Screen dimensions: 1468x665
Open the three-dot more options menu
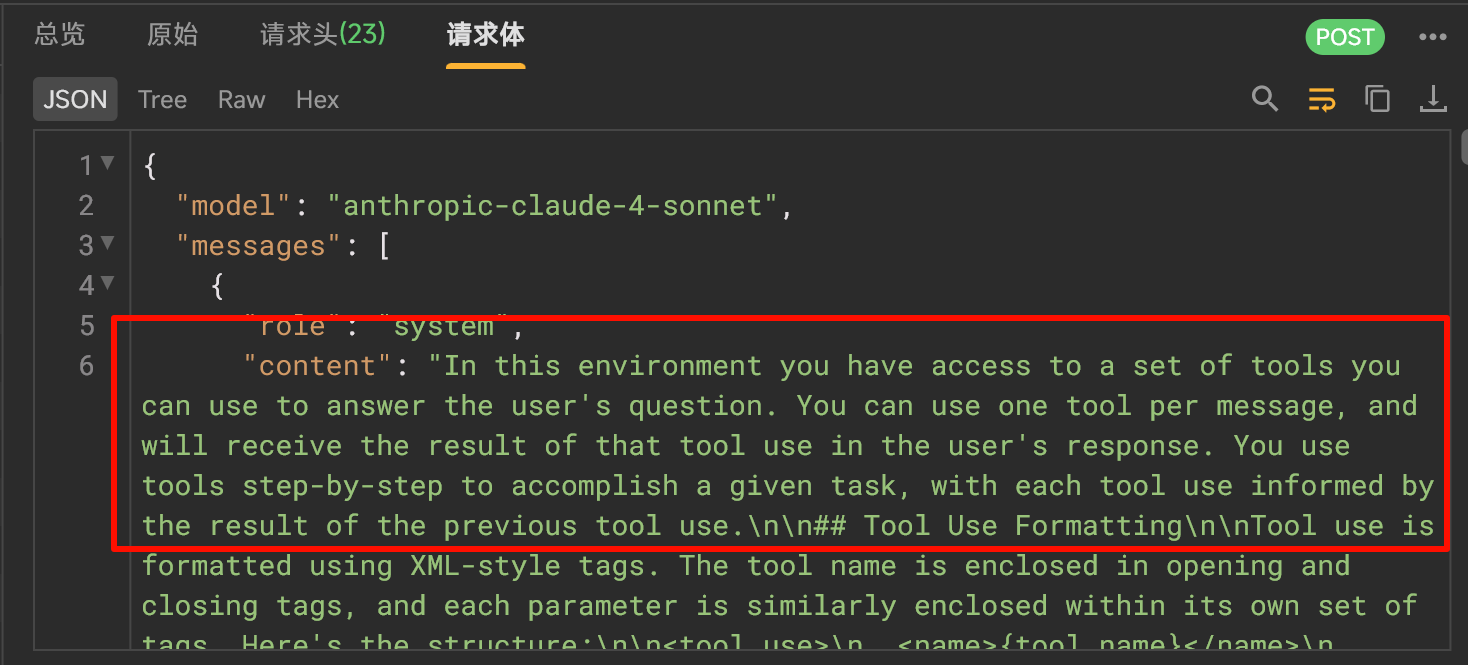click(1433, 37)
